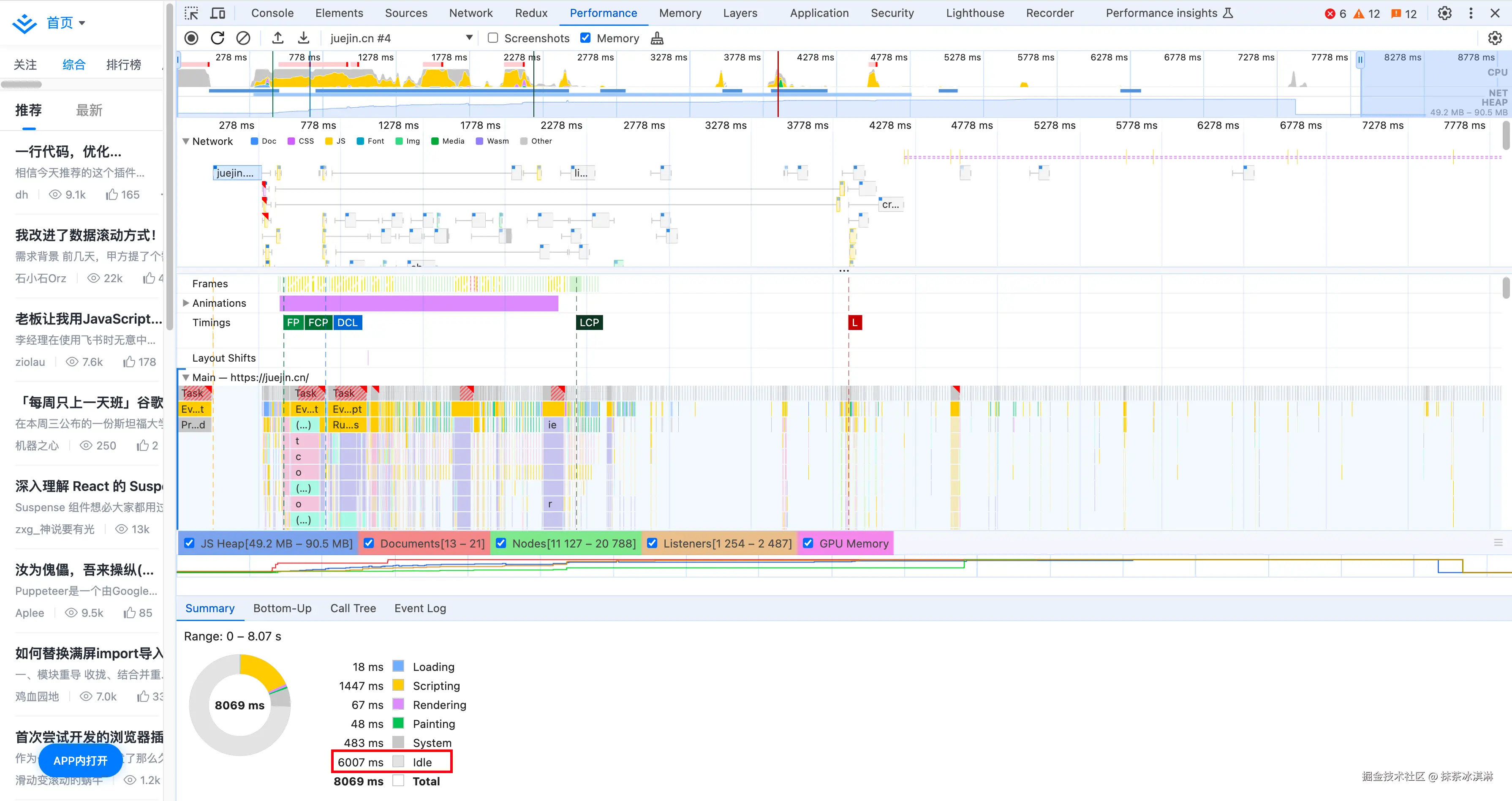Expand the Animations track
Viewport: 1512px width, 801px height.
pos(185,303)
